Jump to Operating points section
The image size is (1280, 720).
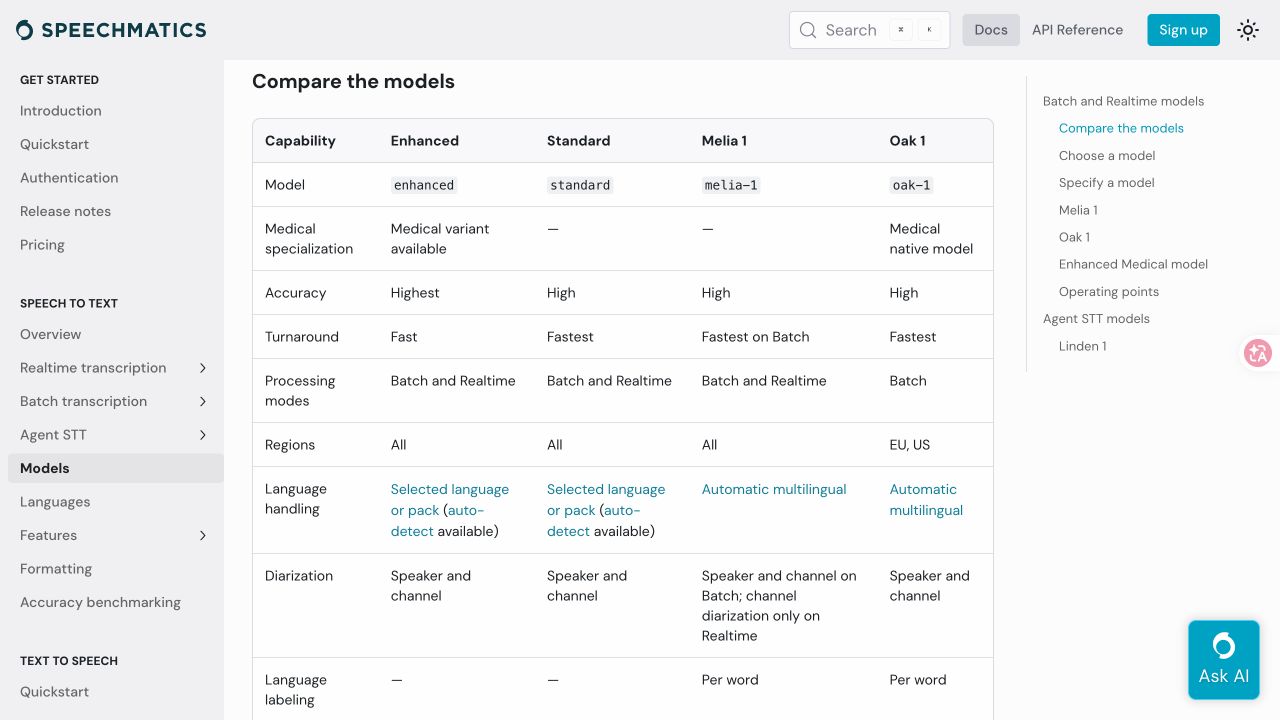pyautogui.click(x=1109, y=292)
